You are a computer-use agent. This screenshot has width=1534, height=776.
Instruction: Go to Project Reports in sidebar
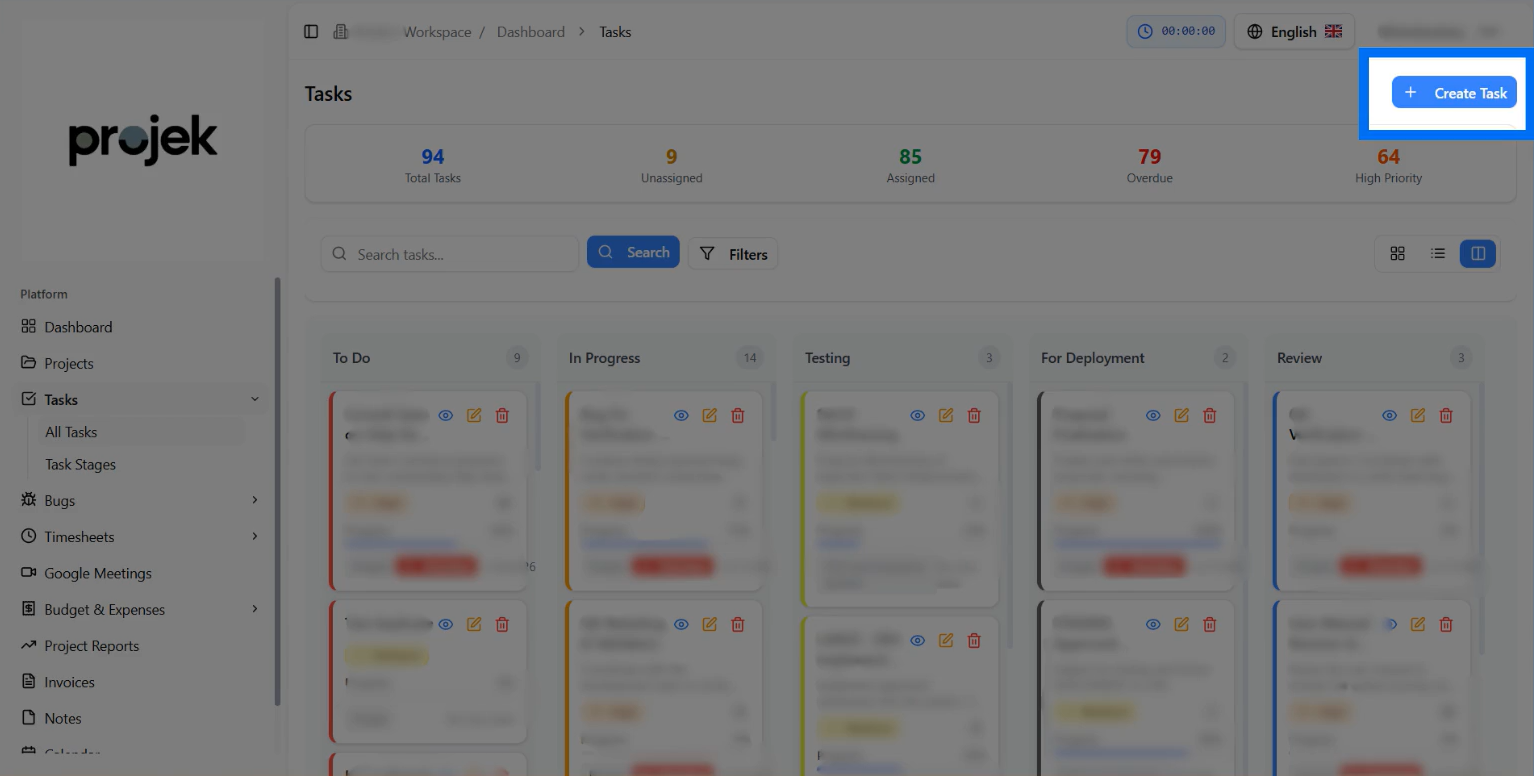pyautogui.click(x=92, y=646)
